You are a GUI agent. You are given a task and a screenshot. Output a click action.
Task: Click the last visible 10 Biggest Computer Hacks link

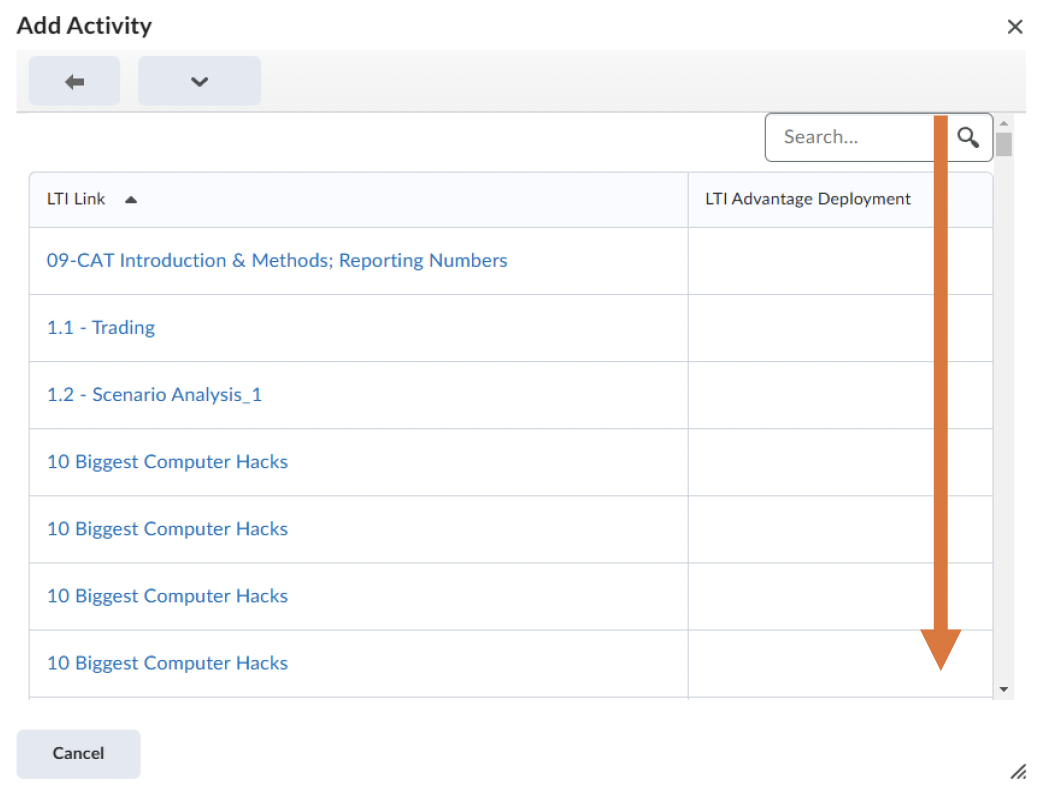pyautogui.click(x=167, y=663)
